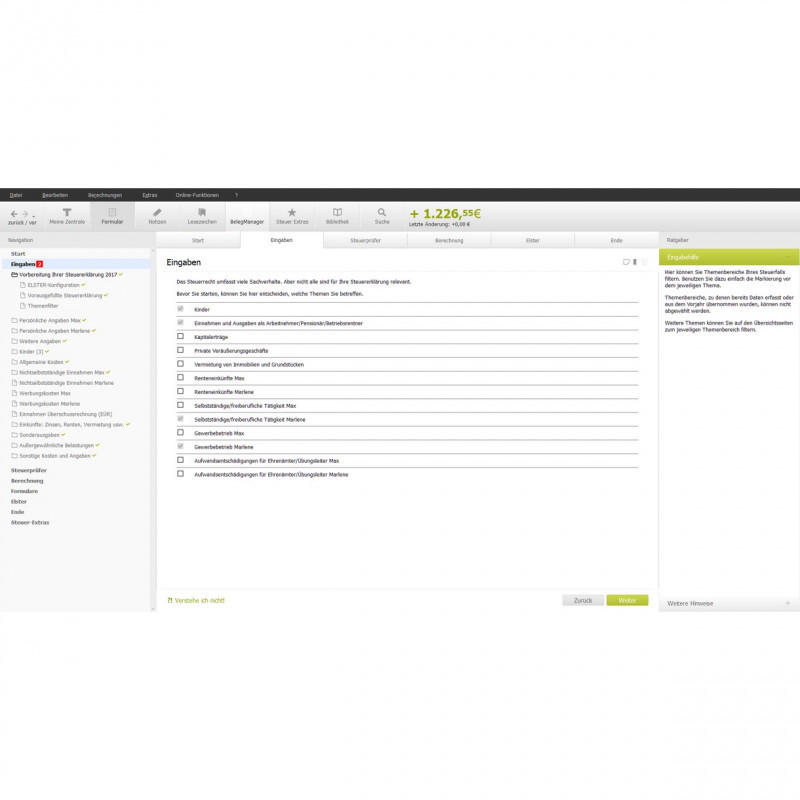The height and width of the screenshot is (800, 800).
Task: Open the Notizen pencil tool
Action: [x=157, y=216]
